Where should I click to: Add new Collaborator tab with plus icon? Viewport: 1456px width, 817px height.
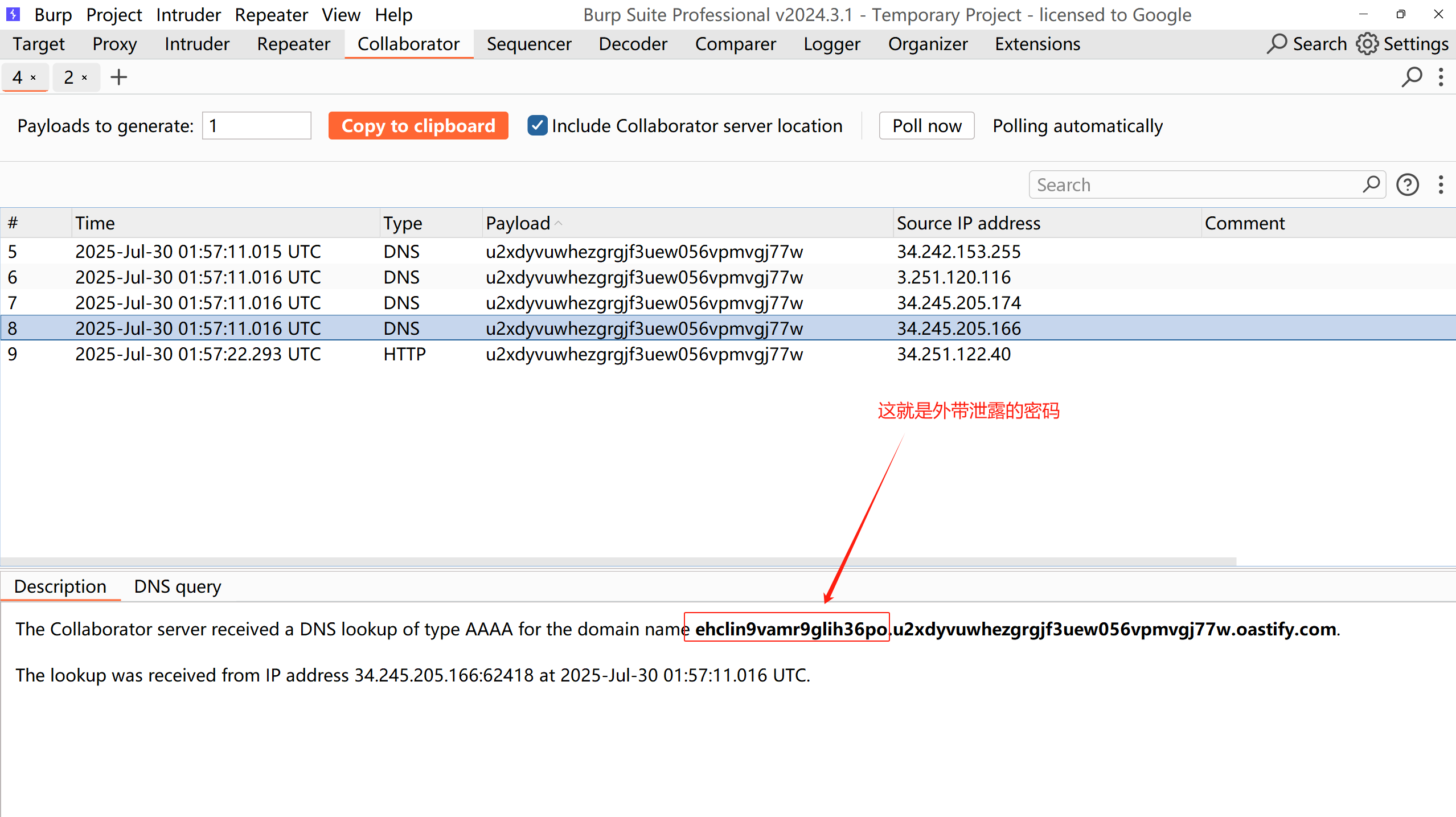coord(118,77)
